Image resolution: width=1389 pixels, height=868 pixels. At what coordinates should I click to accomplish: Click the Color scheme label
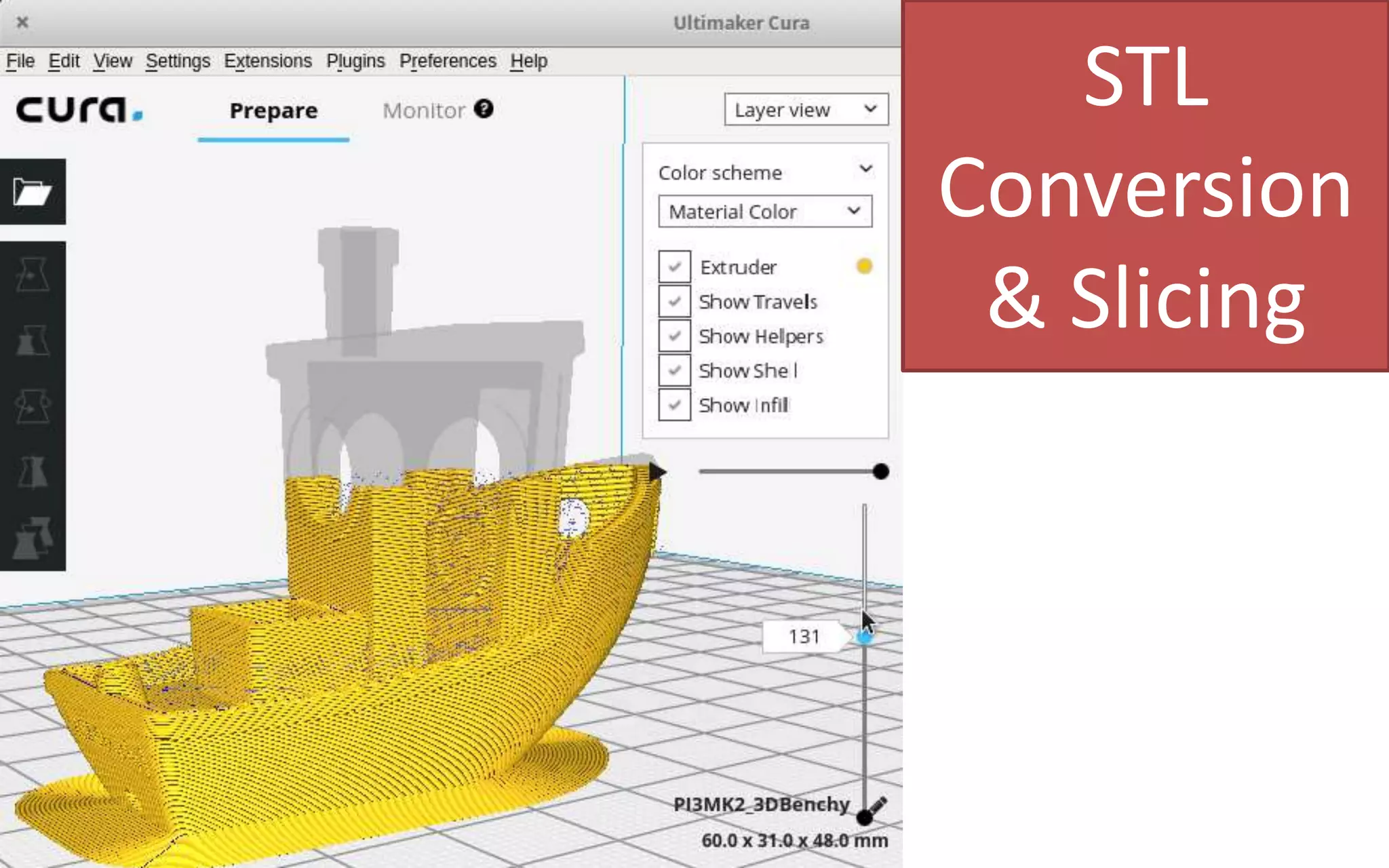tap(720, 173)
